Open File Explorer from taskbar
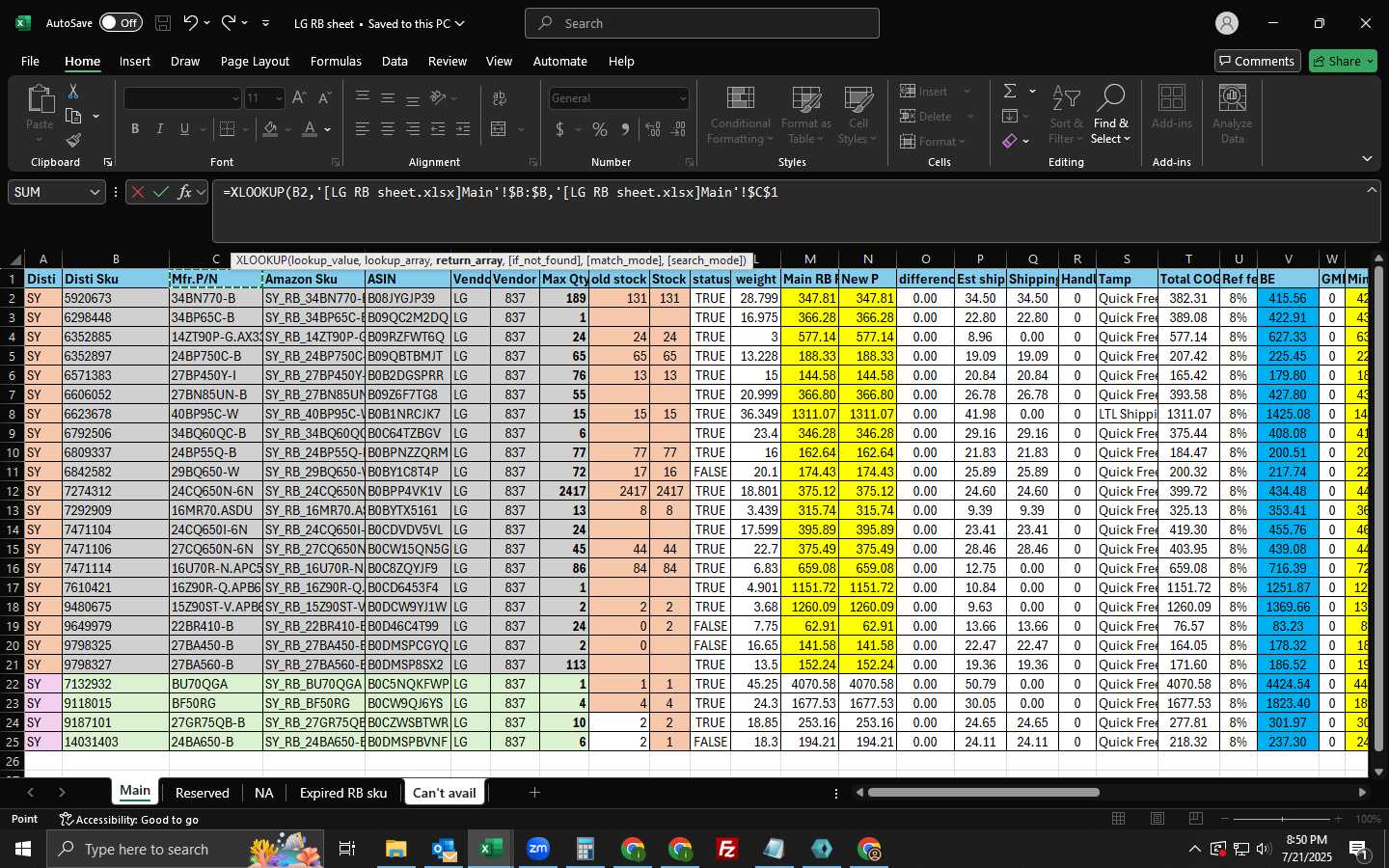 (x=396, y=849)
